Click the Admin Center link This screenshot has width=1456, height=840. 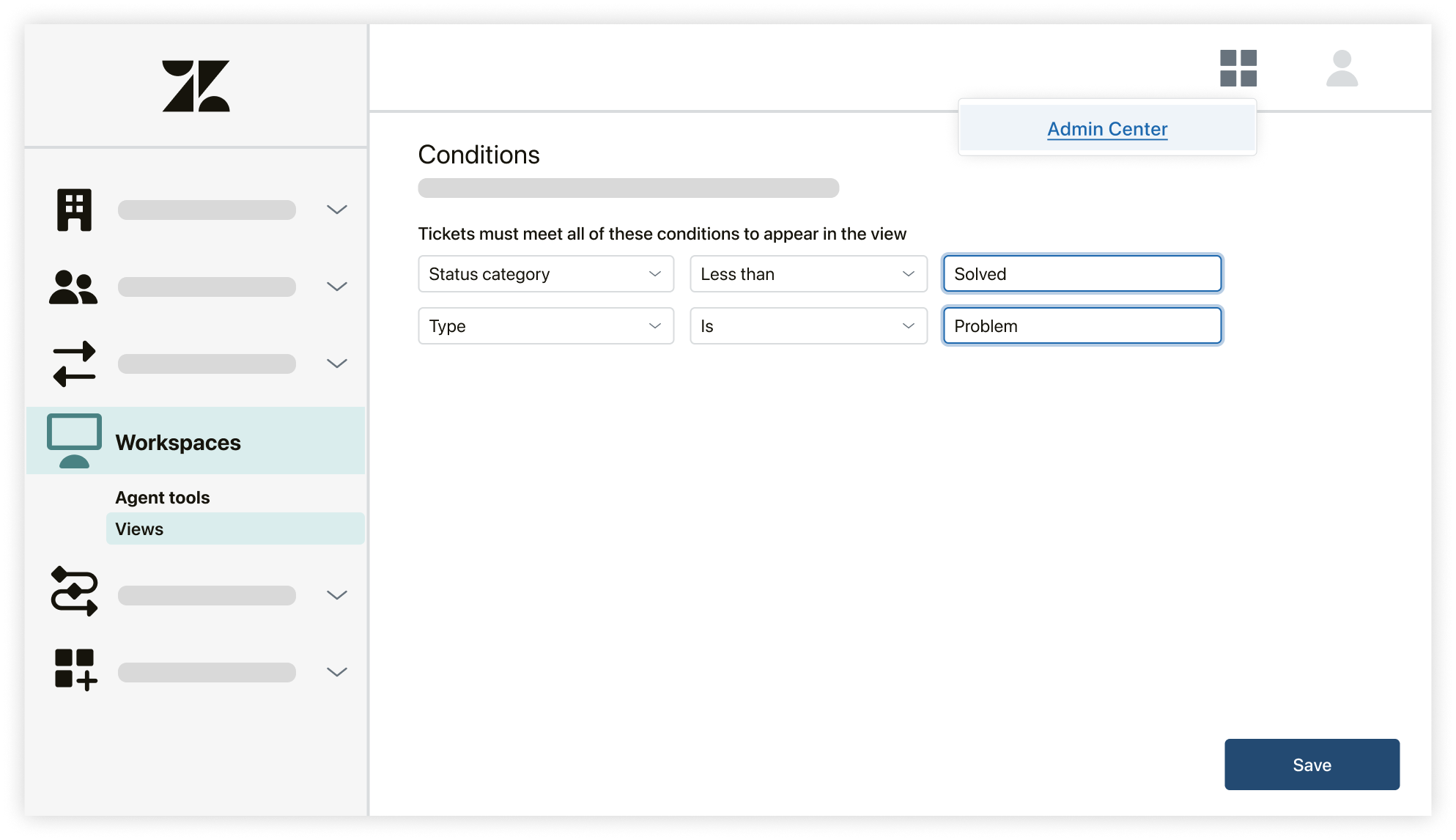click(x=1107, y=128)
